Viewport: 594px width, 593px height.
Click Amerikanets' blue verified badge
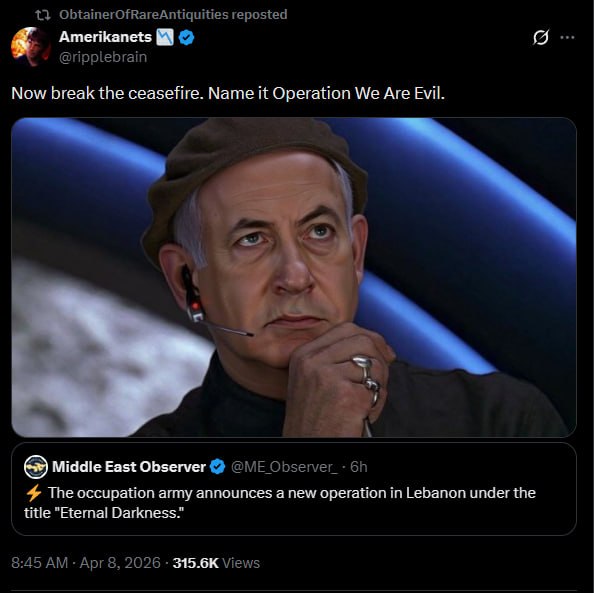point(186,38)
